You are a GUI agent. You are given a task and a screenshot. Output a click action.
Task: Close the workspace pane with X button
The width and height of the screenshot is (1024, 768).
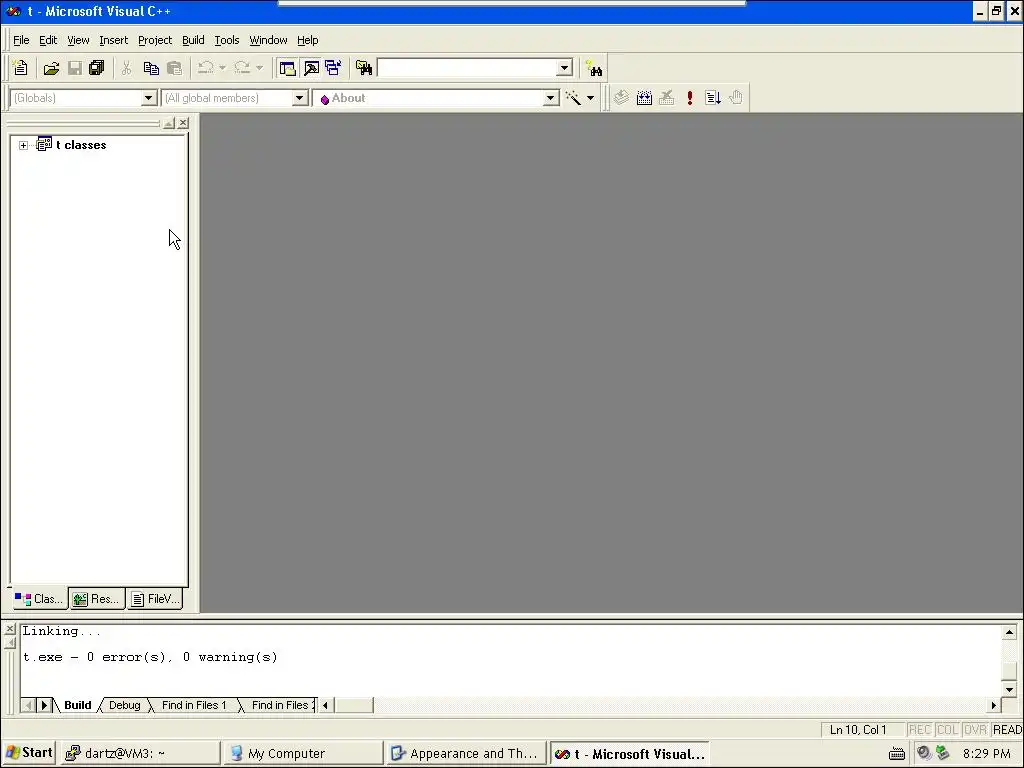(x=184, y=123)
